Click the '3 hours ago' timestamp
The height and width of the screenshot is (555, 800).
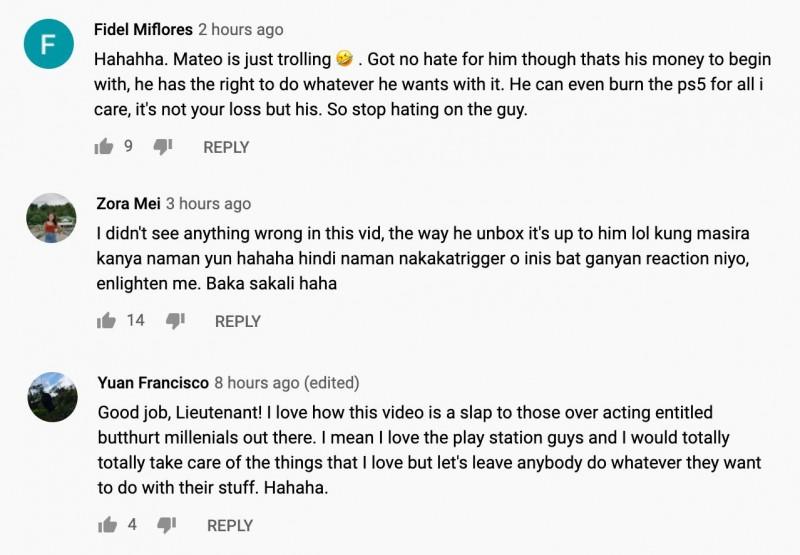208,204
